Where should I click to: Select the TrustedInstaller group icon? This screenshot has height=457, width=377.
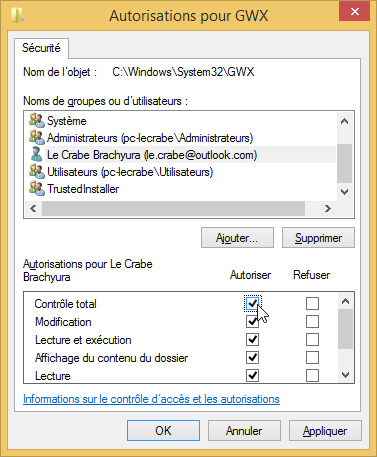click(37, 188)
